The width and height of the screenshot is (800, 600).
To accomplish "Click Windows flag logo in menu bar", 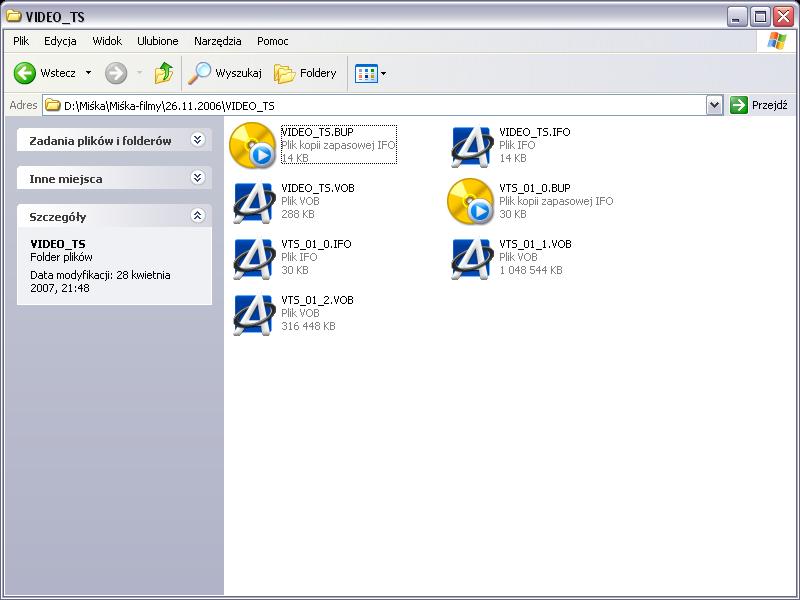I will point(777,41).
